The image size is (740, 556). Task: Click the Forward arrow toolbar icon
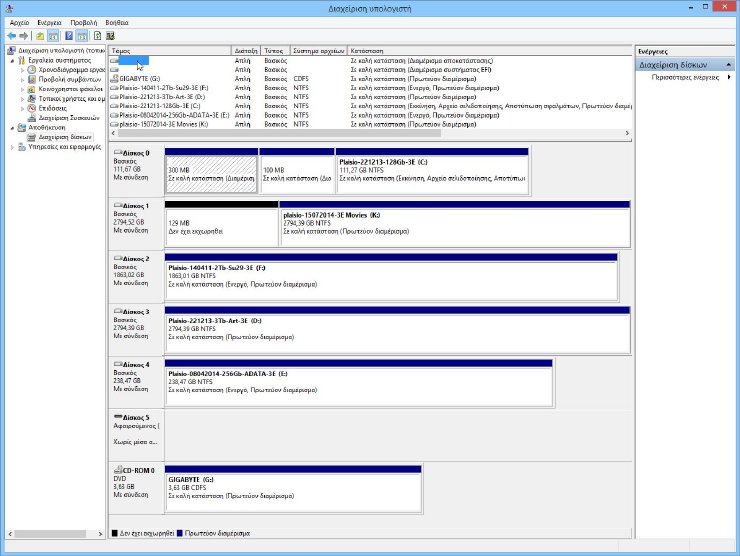point(23,36)
